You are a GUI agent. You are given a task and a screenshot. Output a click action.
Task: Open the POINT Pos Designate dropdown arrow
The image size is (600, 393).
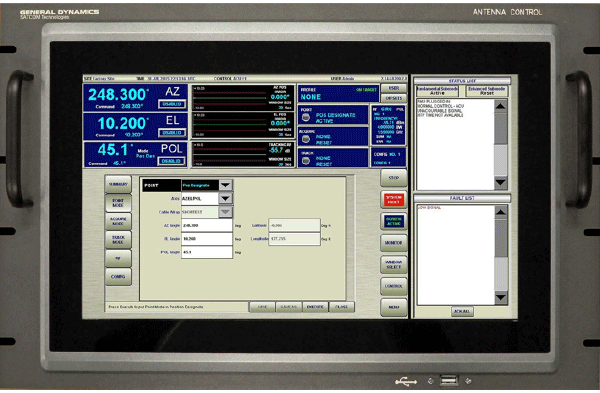tap(225, 185)
